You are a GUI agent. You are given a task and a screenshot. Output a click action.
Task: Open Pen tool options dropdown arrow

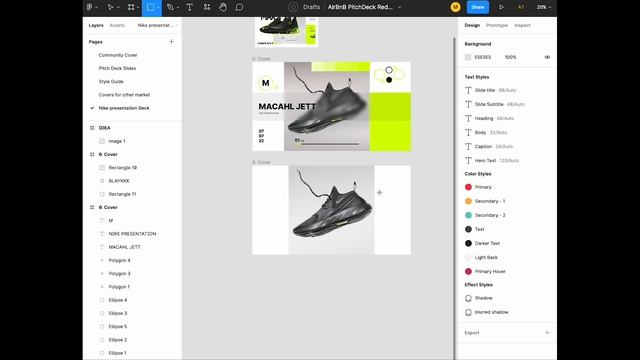178,7
